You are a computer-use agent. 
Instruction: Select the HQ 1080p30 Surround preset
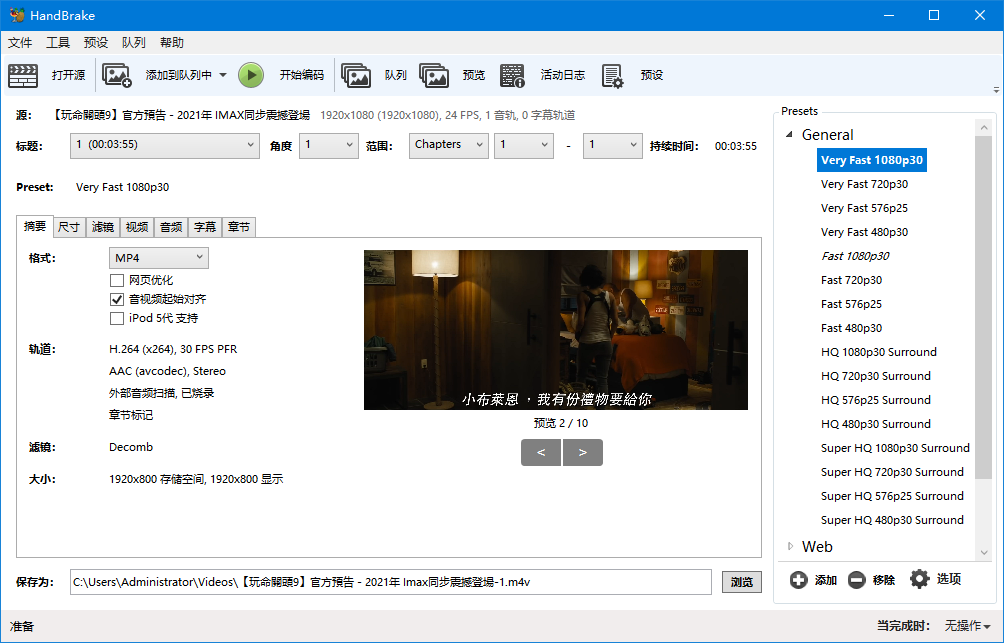tap(878, 352)
